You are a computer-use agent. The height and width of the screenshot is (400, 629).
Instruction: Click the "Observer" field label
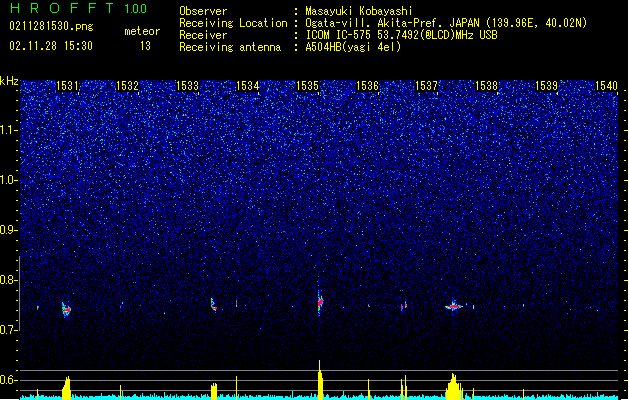[x=203, y=11]
